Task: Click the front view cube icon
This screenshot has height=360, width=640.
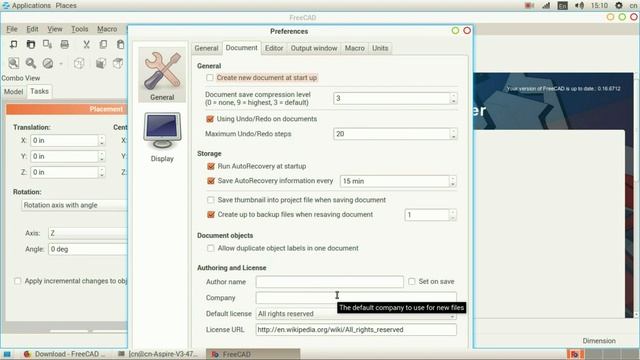Action: (x=100, y=63)
